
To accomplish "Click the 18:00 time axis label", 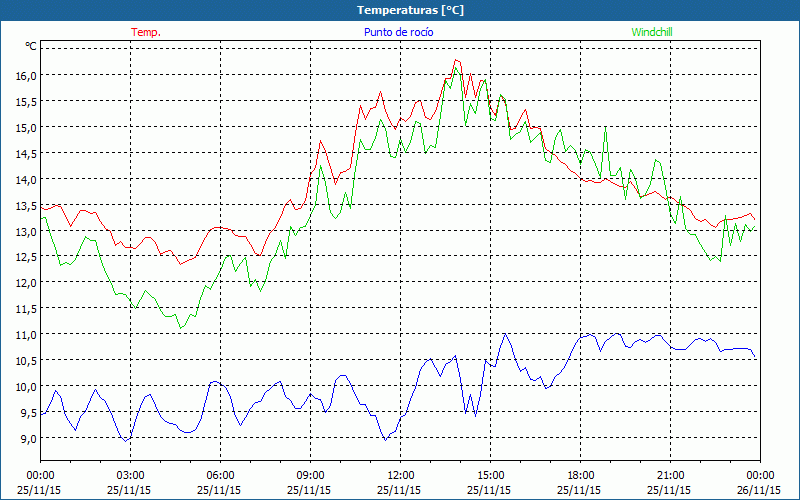I will click(x=581, y=476).
